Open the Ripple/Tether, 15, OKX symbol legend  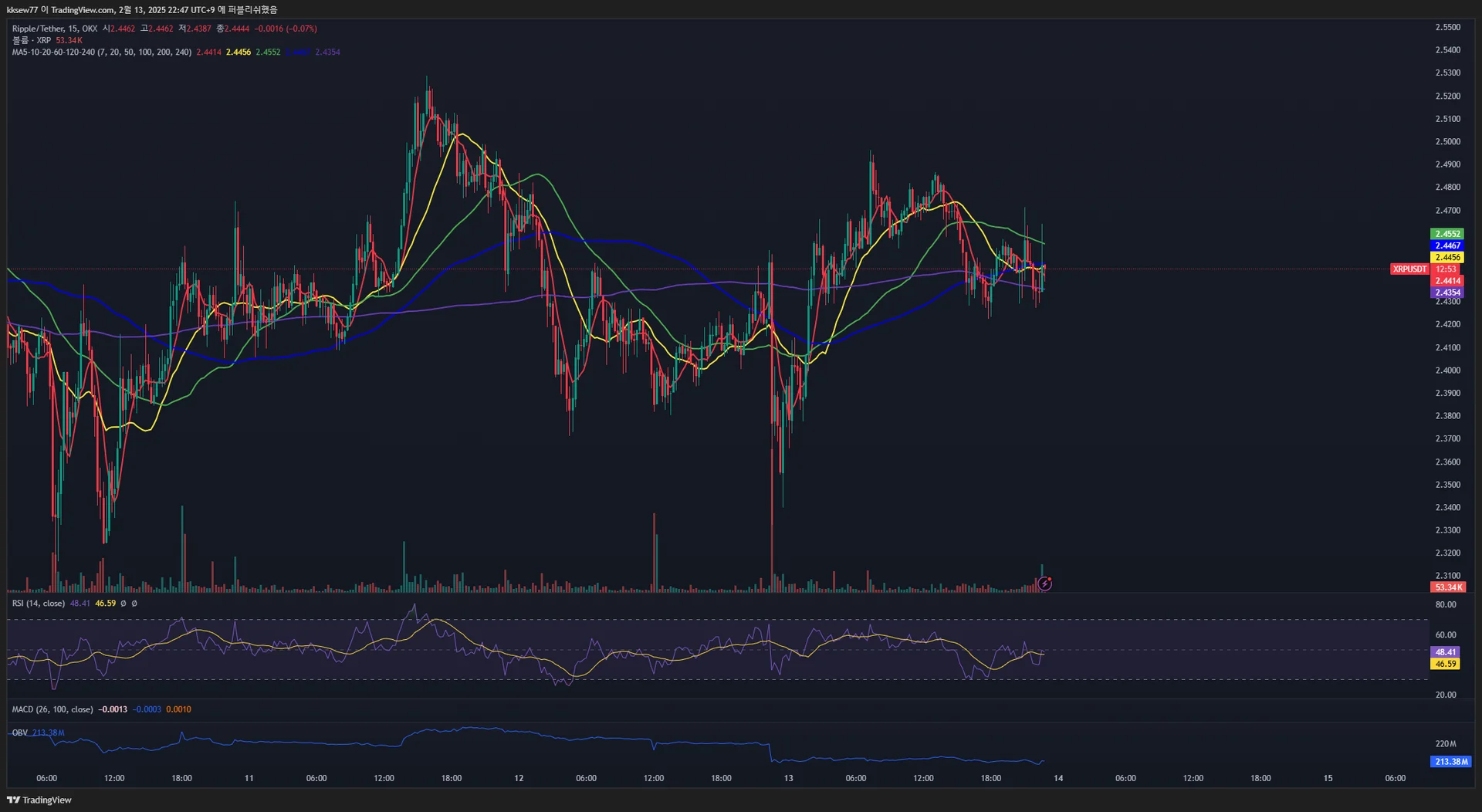point(55,29)
